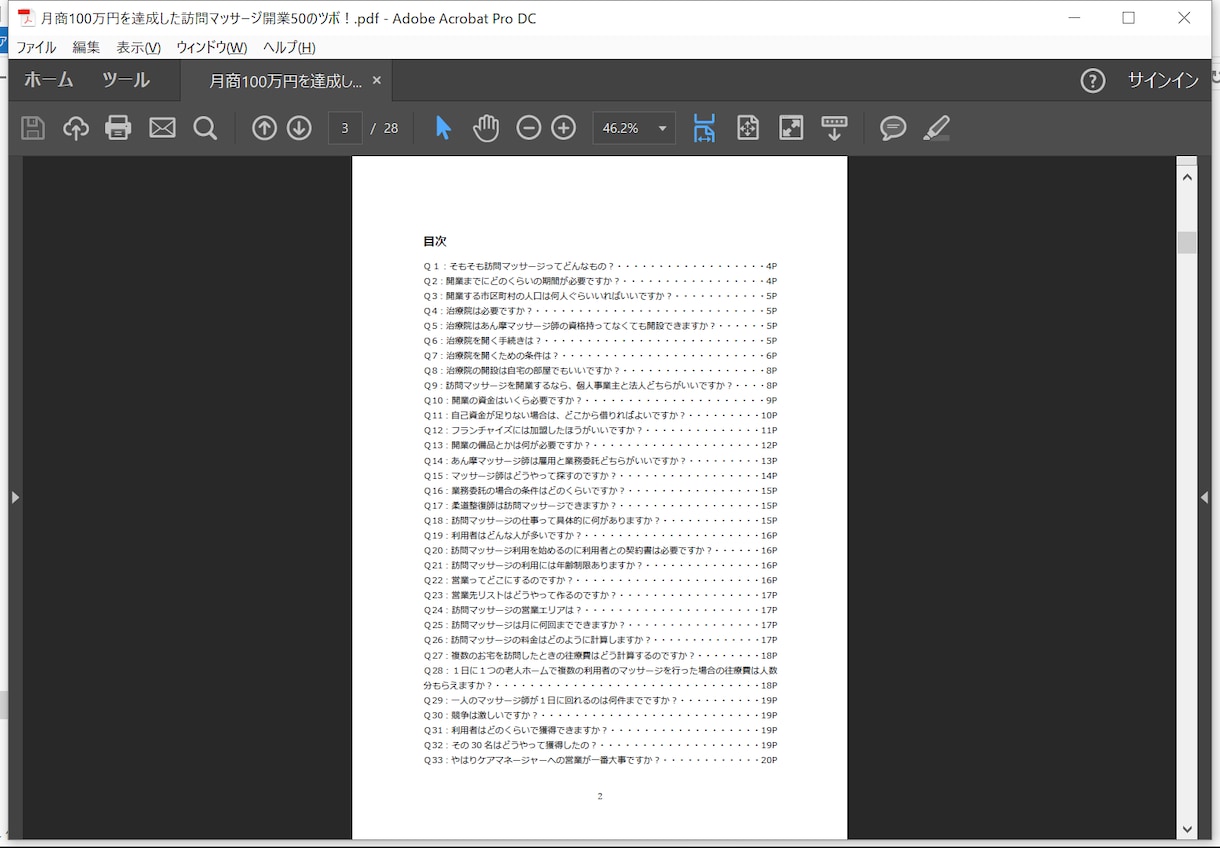
Task: Activate the hand pan tool
Action: 486,128
